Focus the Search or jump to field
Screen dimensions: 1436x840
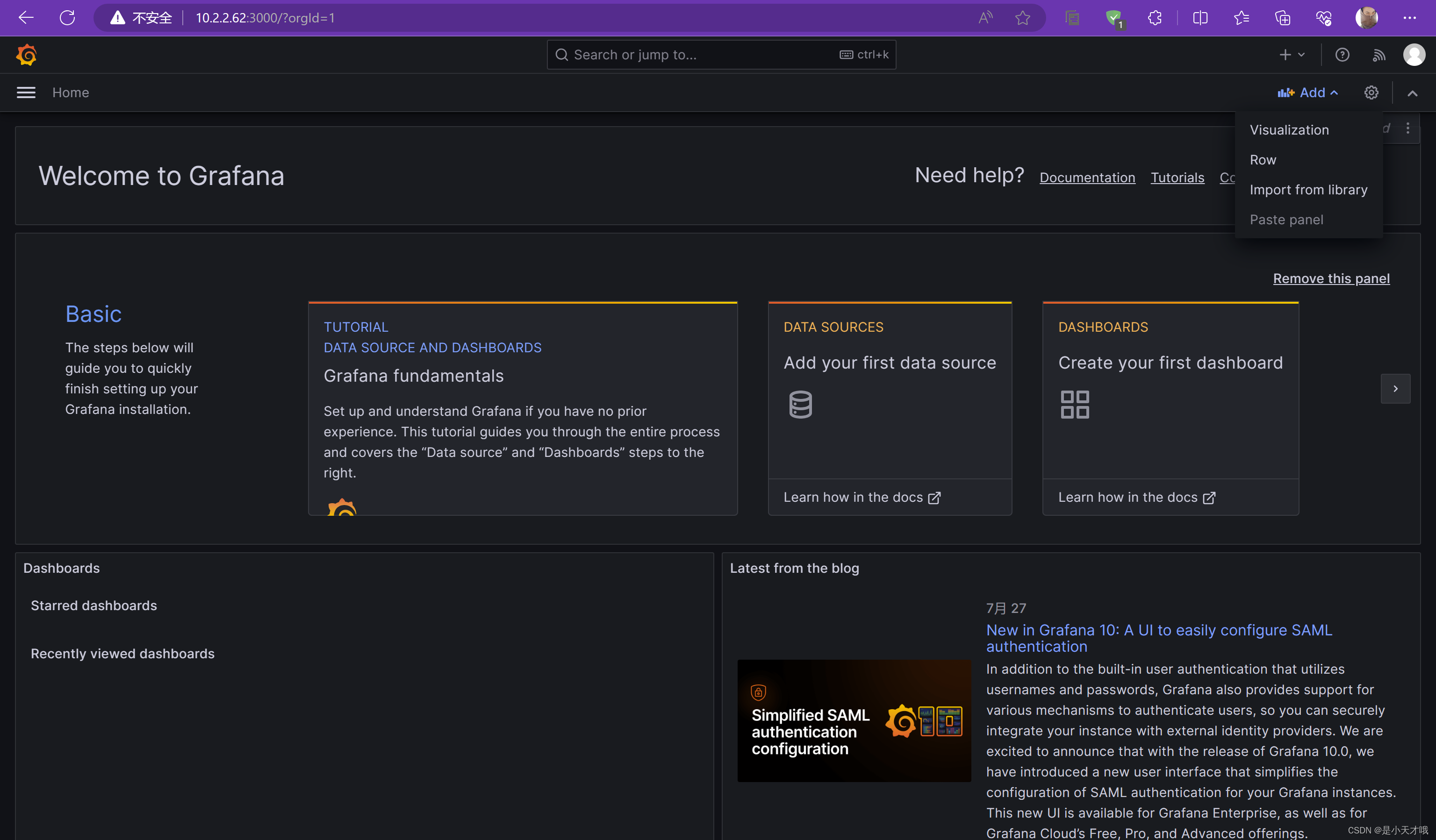701,55
